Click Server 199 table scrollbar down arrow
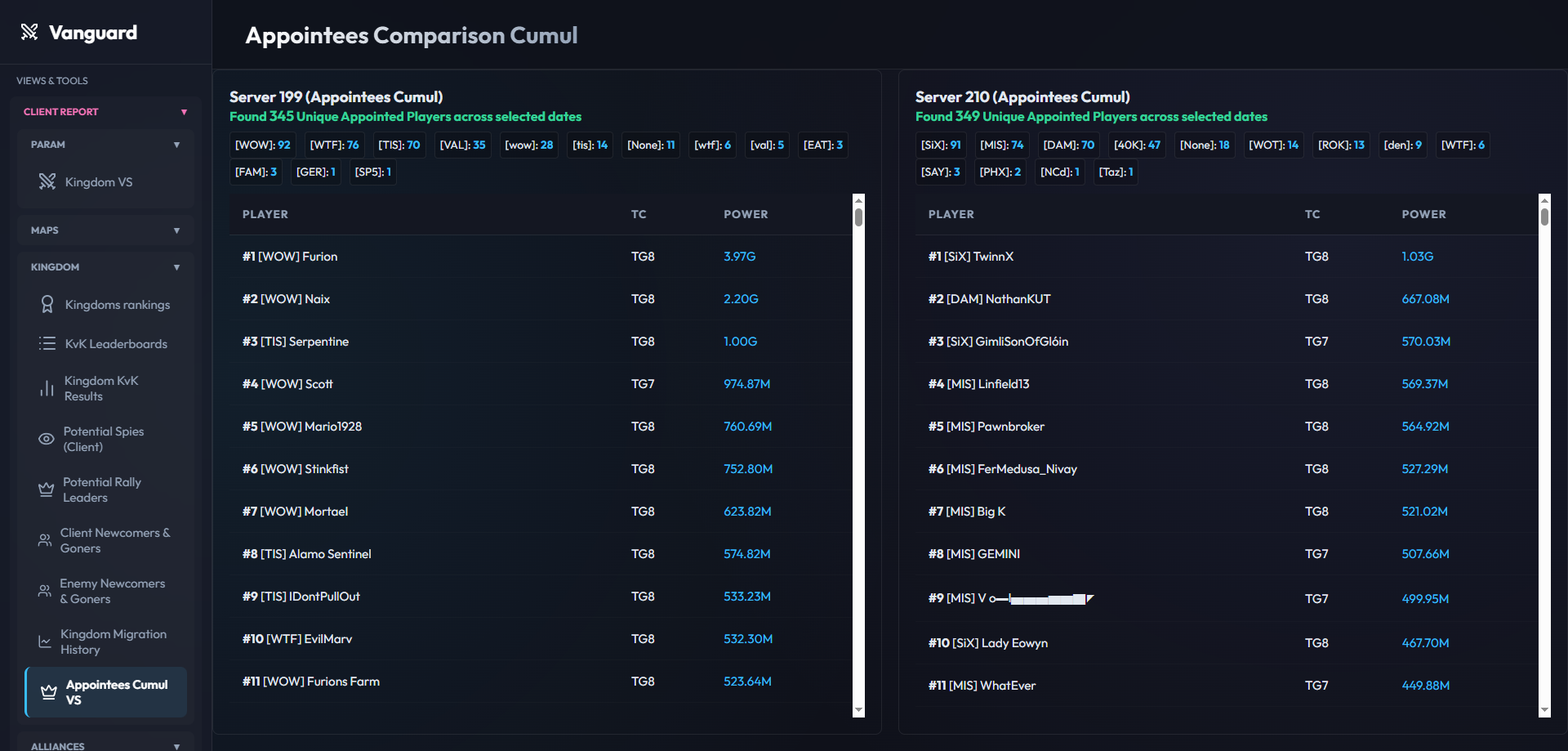Screen dimensions: 1568x751 [858, 710]
